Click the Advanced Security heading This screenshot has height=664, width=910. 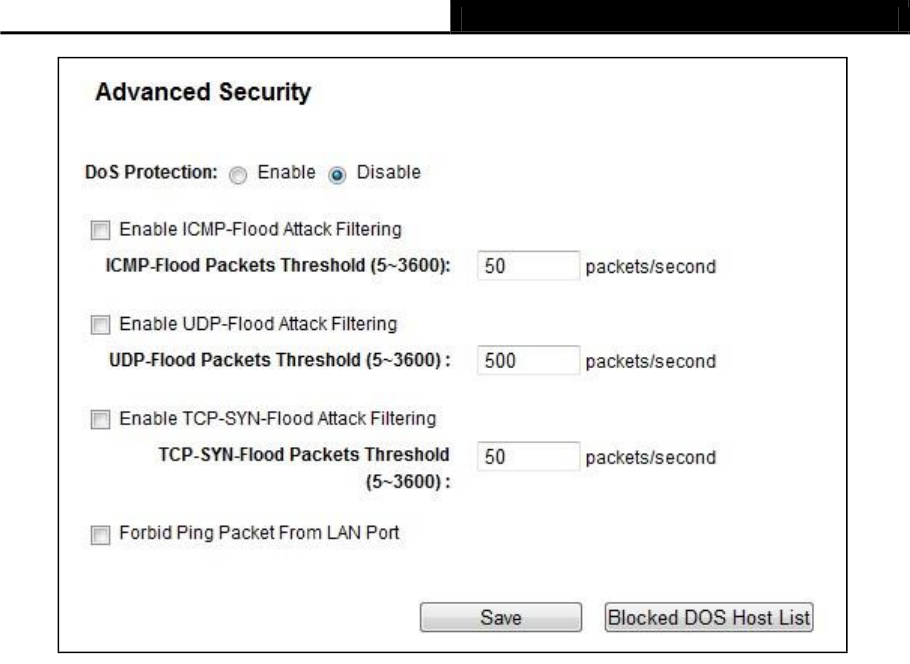point(203,95)
